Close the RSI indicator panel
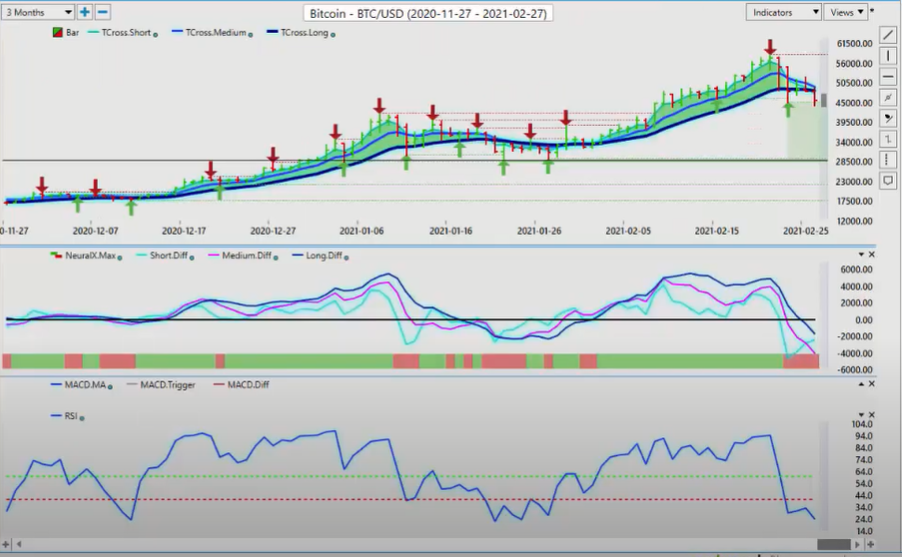 872,415
